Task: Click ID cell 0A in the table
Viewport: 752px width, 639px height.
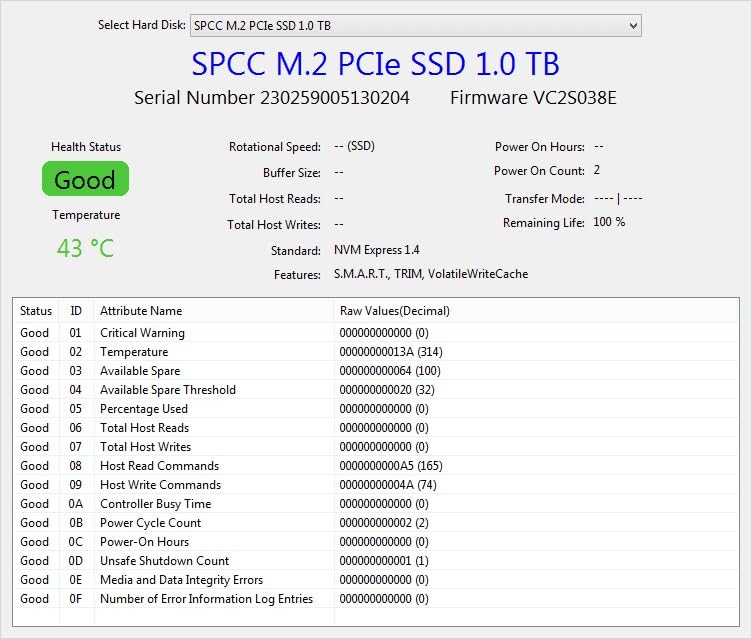Action: click(x=76, y=504)
